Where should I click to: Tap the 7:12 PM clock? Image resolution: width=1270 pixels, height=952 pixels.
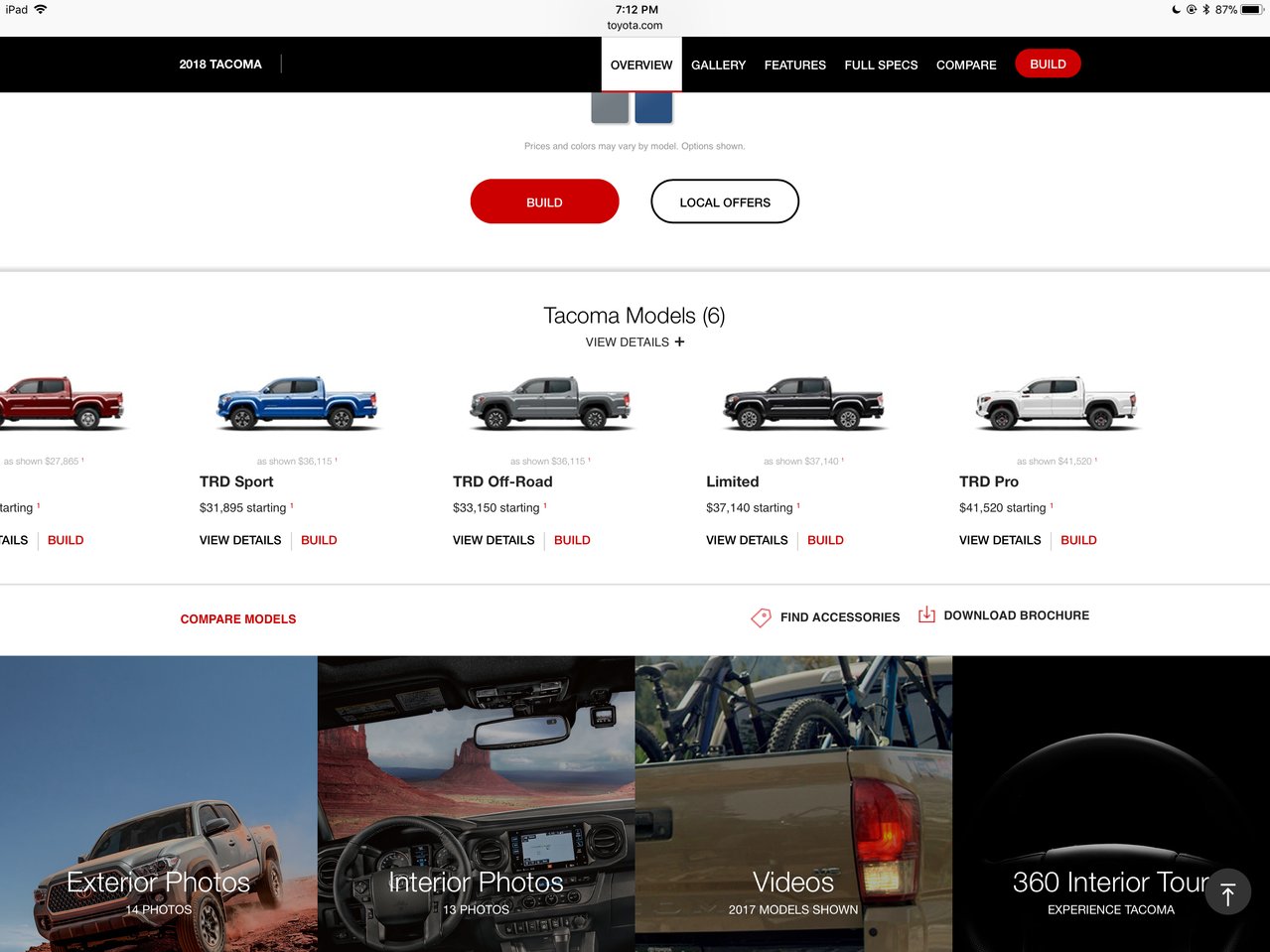(x=636, y=10)
